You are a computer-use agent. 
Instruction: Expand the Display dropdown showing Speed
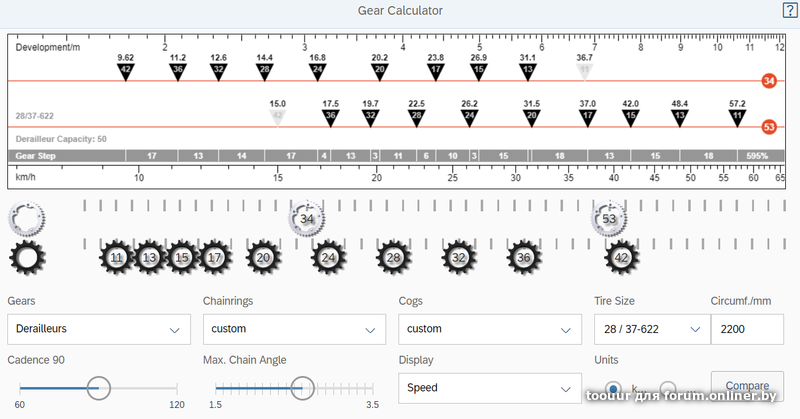coord(489,387)
